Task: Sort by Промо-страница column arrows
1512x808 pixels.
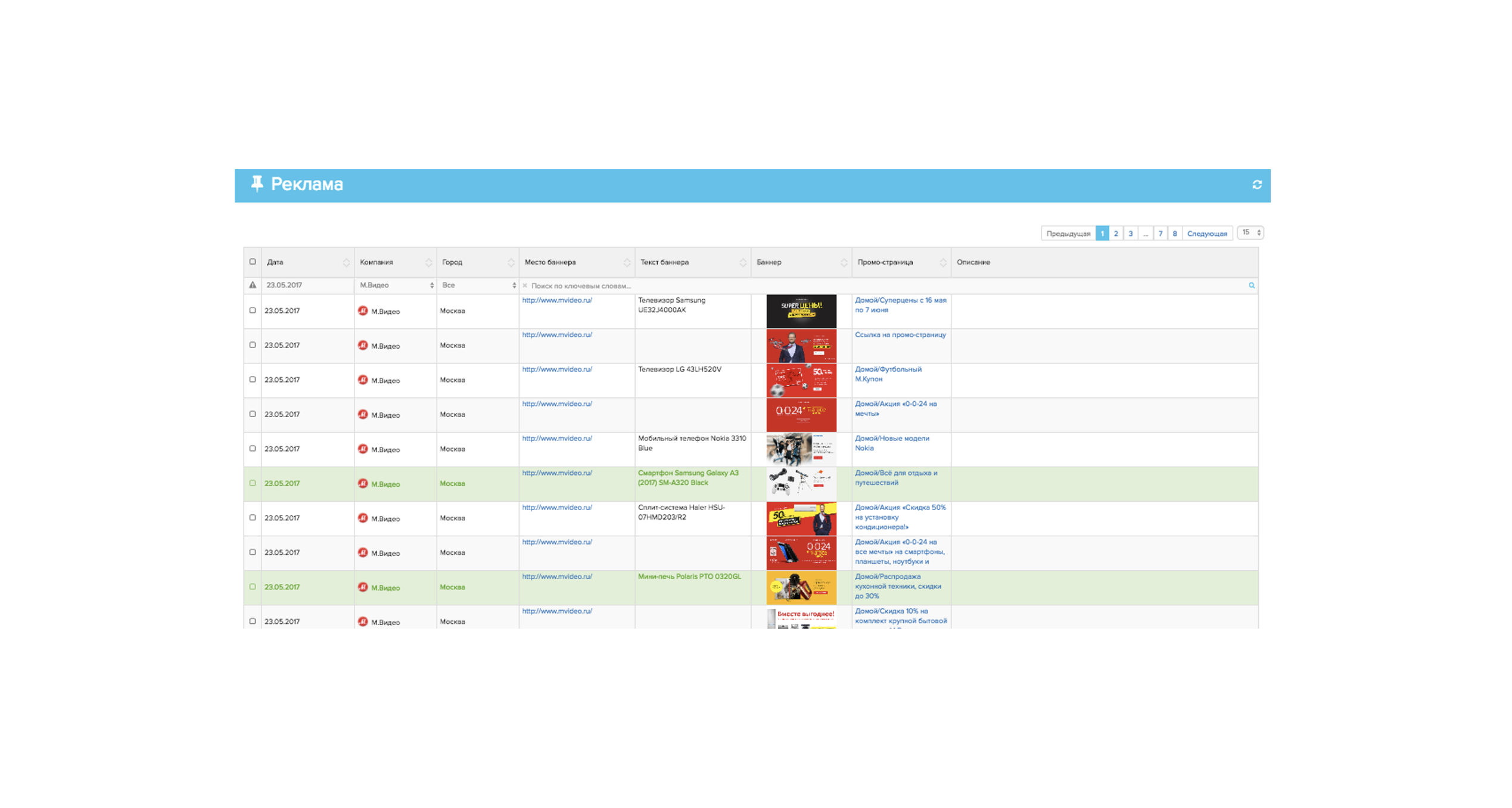Action: [943, 263]
